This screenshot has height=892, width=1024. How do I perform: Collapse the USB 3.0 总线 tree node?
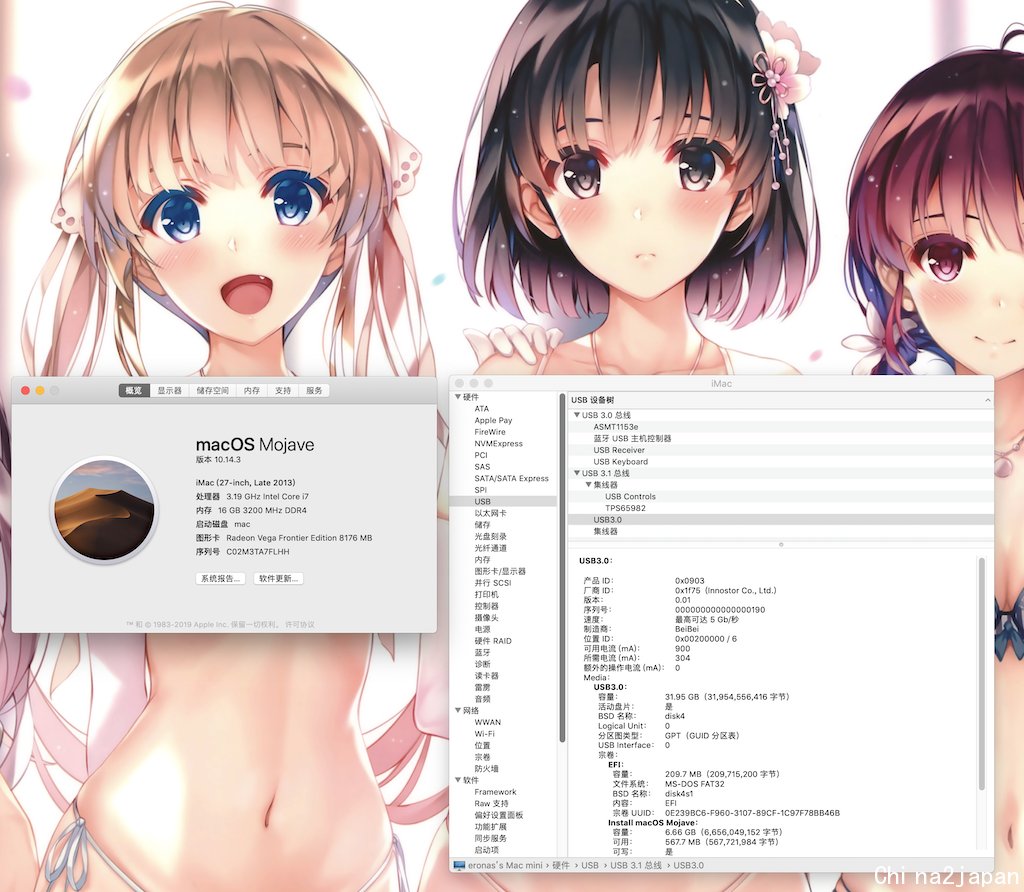click(x=577, y=415)
